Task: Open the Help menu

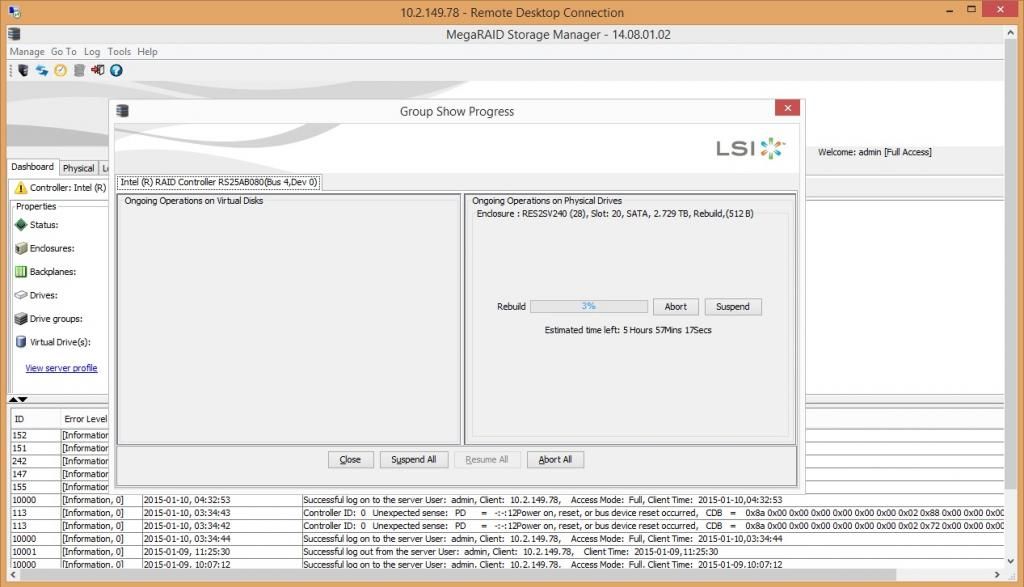Action: click(147, 52)
